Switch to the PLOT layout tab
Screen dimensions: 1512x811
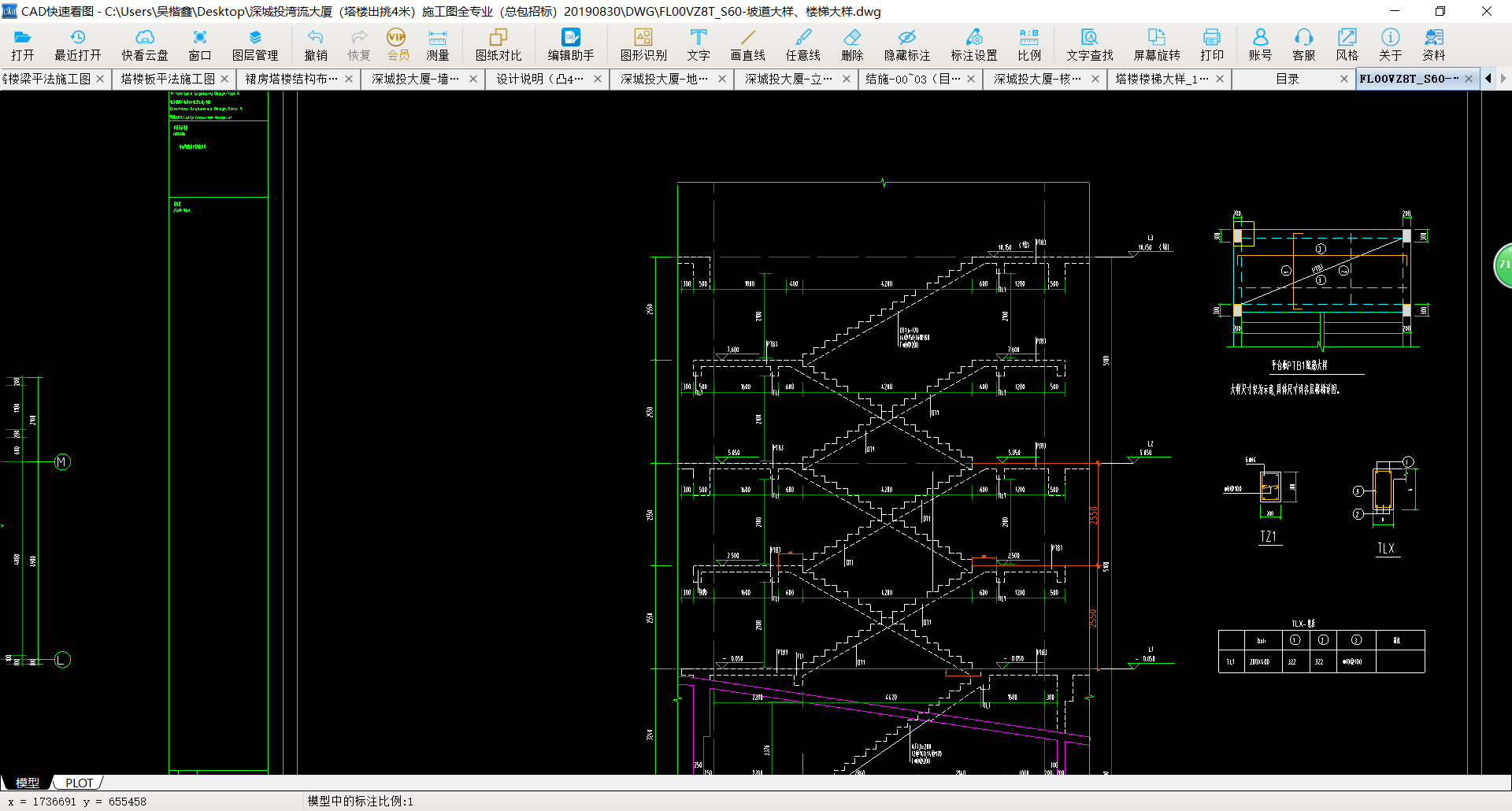pos(80,783)
